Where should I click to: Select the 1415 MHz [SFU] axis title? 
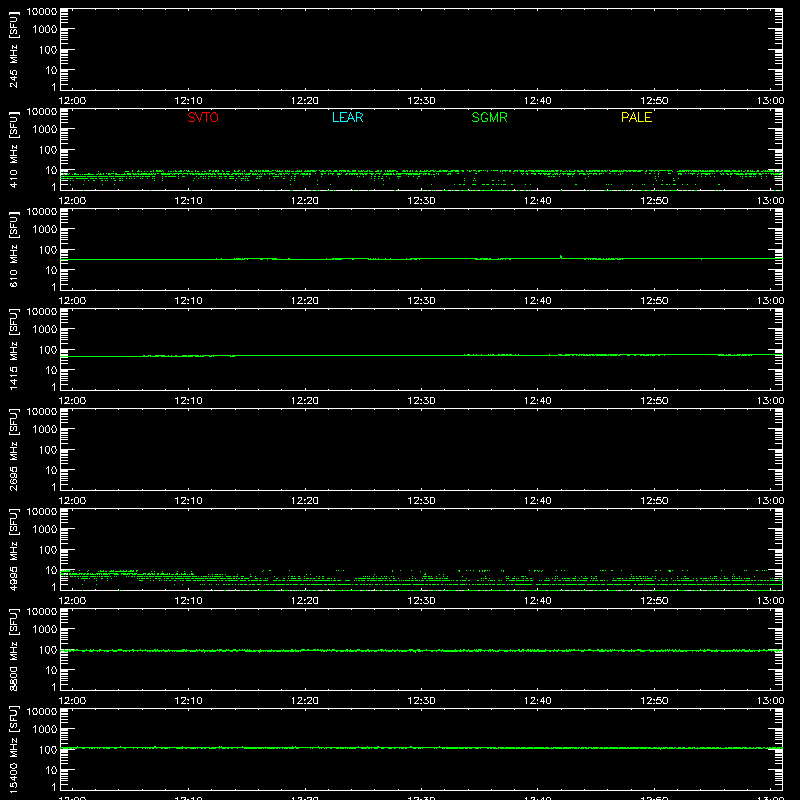coord(13,349)
